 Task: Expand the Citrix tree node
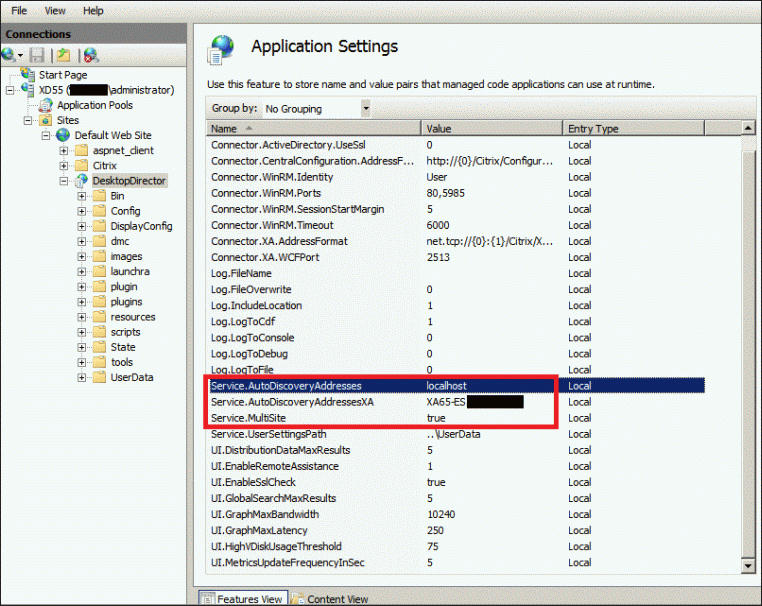click(64, 166)
